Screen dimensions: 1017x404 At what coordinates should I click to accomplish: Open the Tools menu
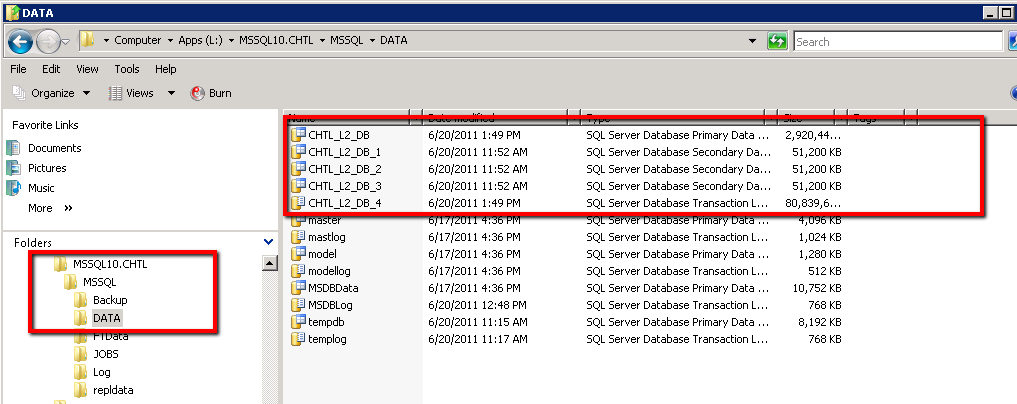[126, 69]
